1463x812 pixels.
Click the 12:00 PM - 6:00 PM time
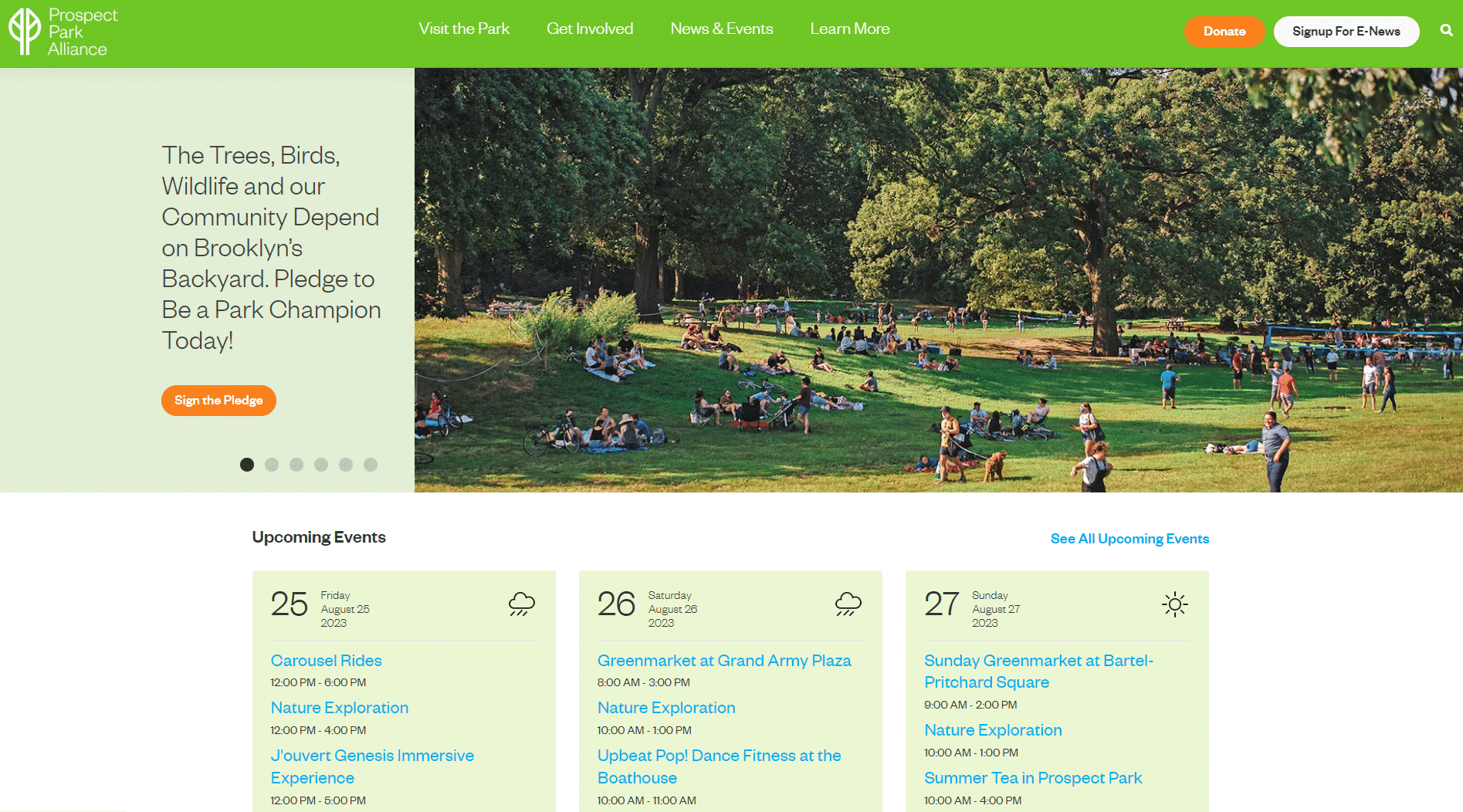click(318, 682)
